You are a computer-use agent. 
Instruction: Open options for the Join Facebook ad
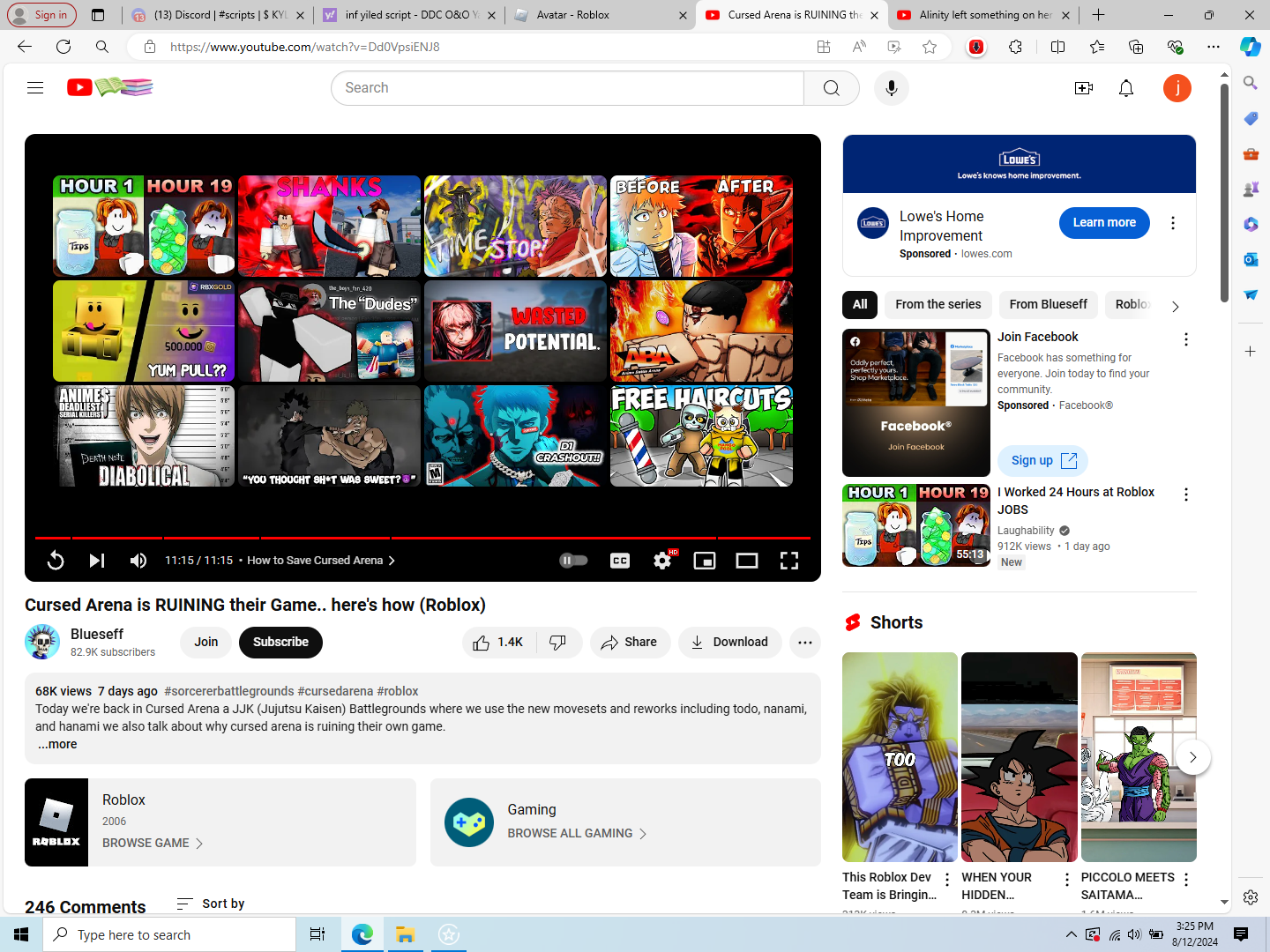click(x=1186, y=339)
